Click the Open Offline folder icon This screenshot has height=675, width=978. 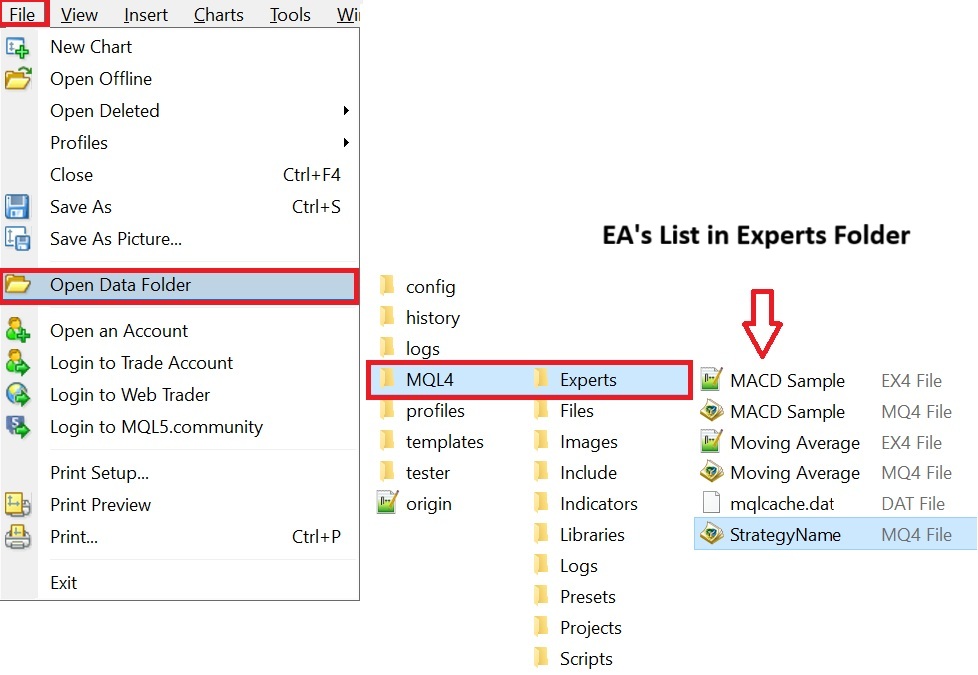point(18,79)
